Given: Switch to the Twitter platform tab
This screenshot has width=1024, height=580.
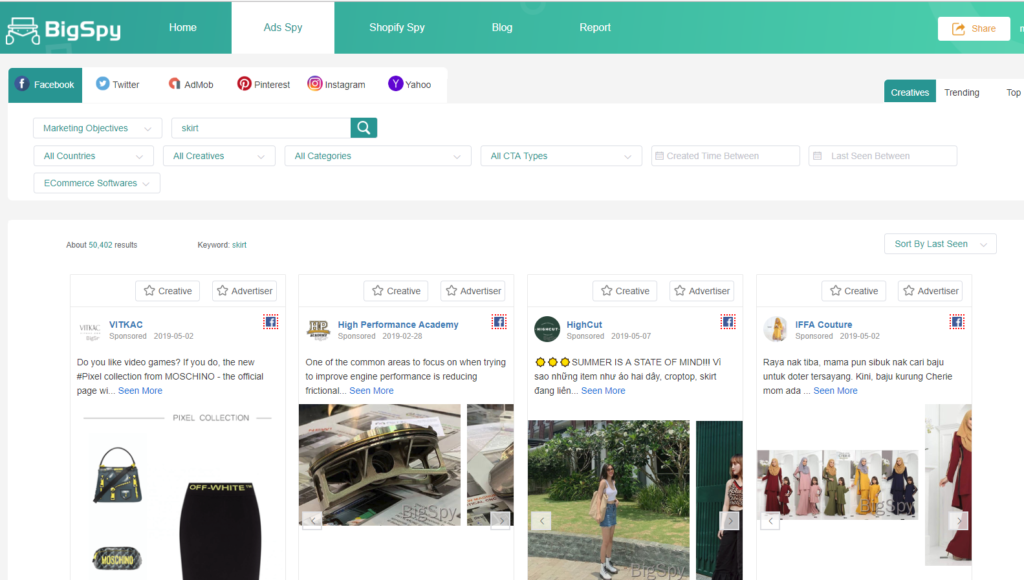Looking at the screenshot, I should pyautogui.click(x=118, y=84).
